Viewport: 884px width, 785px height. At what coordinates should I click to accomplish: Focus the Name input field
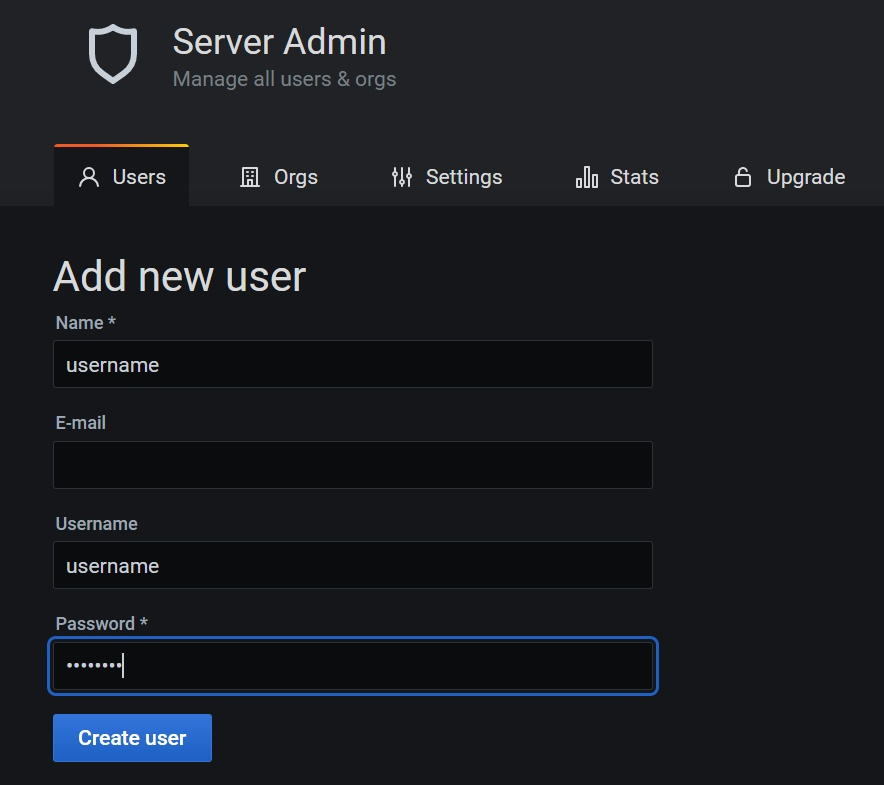[x=353, y=364]
